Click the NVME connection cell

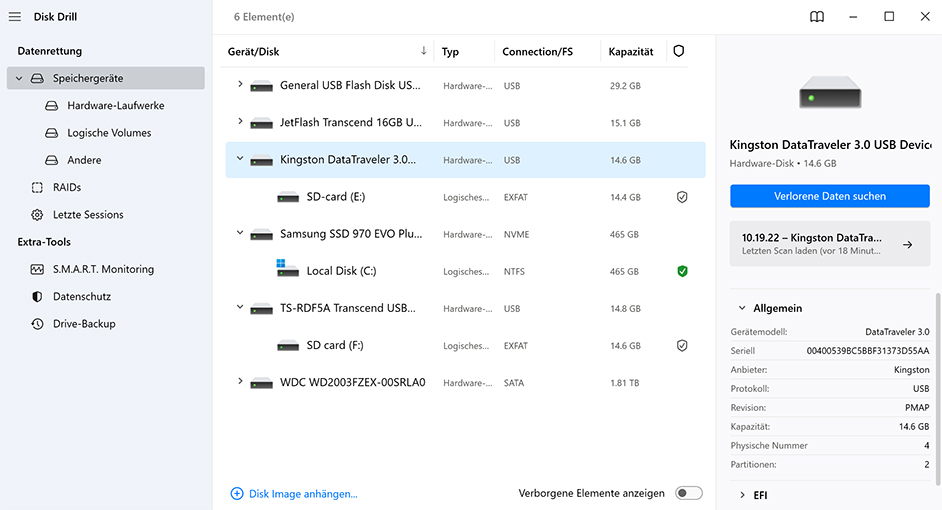click(x=517, y=234)
